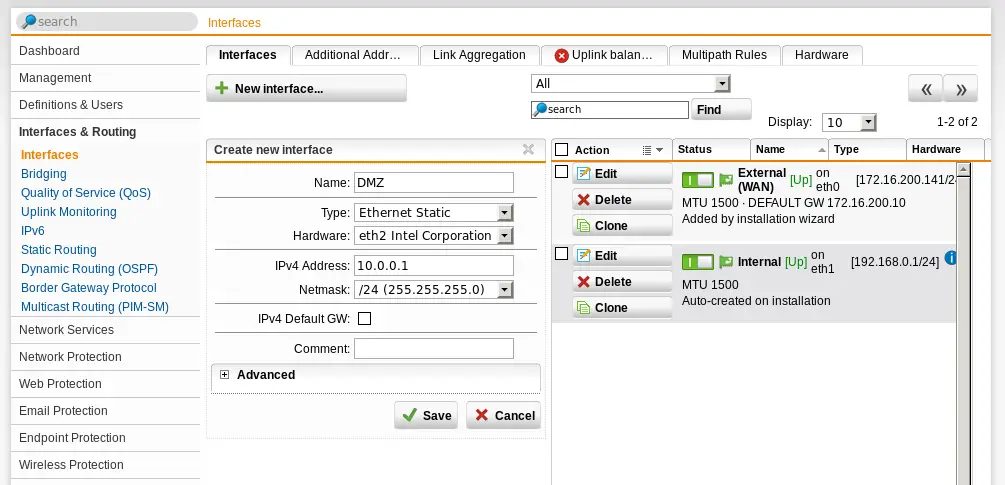Tick the select-all checkbox in the Action header
1005x485 pixels.
[562, 150]
